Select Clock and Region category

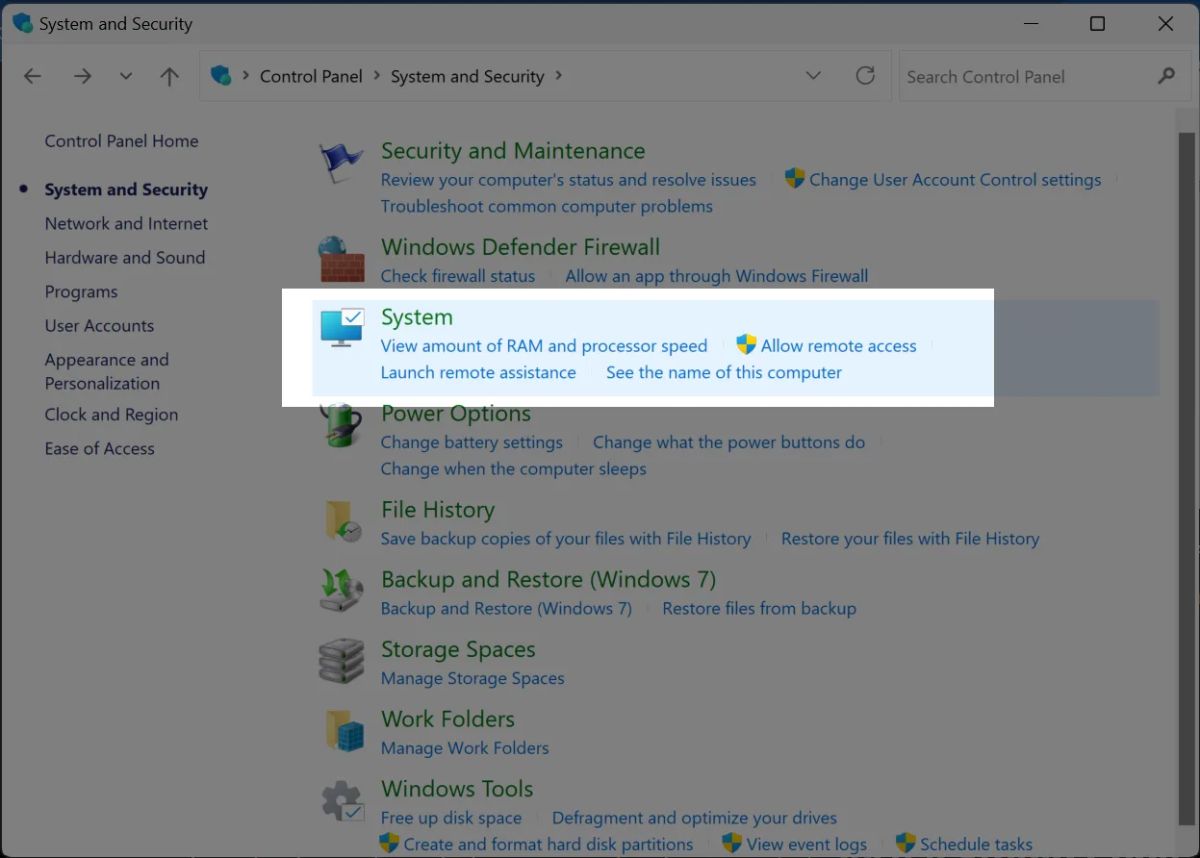tap(111, 414)
